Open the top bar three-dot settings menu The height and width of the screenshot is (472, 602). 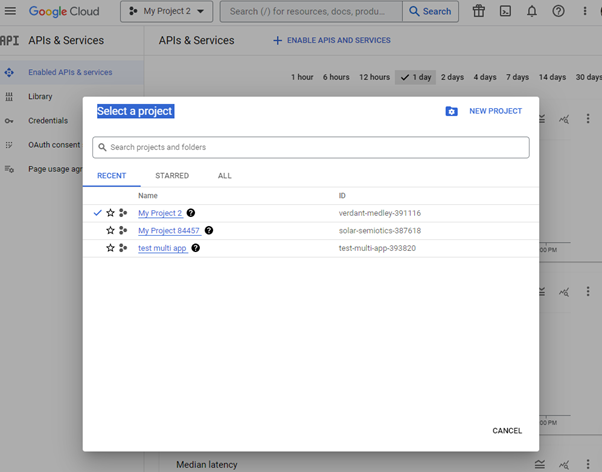click(585, 11)
